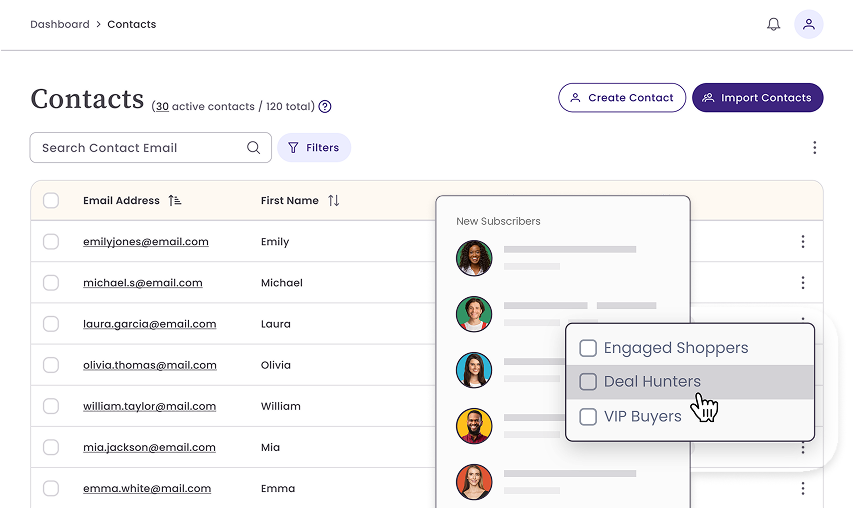The image size is (853, 508).
Task: Click the Import Contacts button
Action: pos(757,98)
